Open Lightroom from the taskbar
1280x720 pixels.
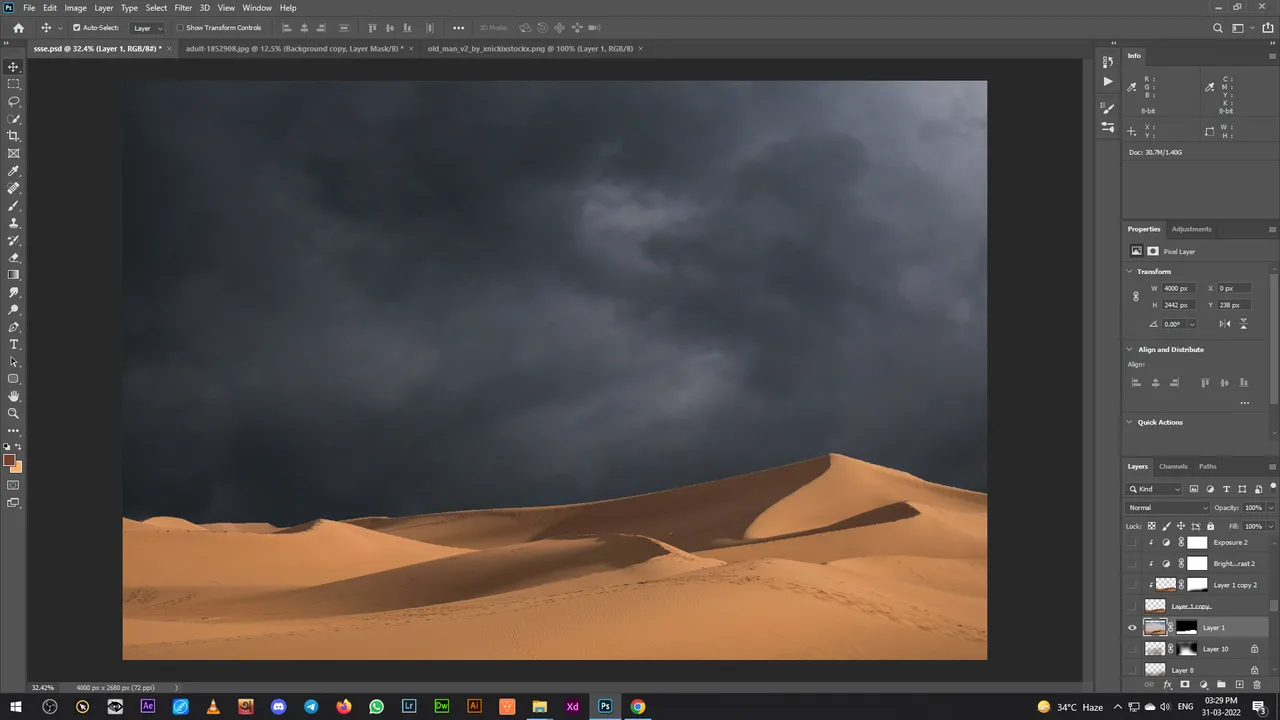[x=409, y=706]
